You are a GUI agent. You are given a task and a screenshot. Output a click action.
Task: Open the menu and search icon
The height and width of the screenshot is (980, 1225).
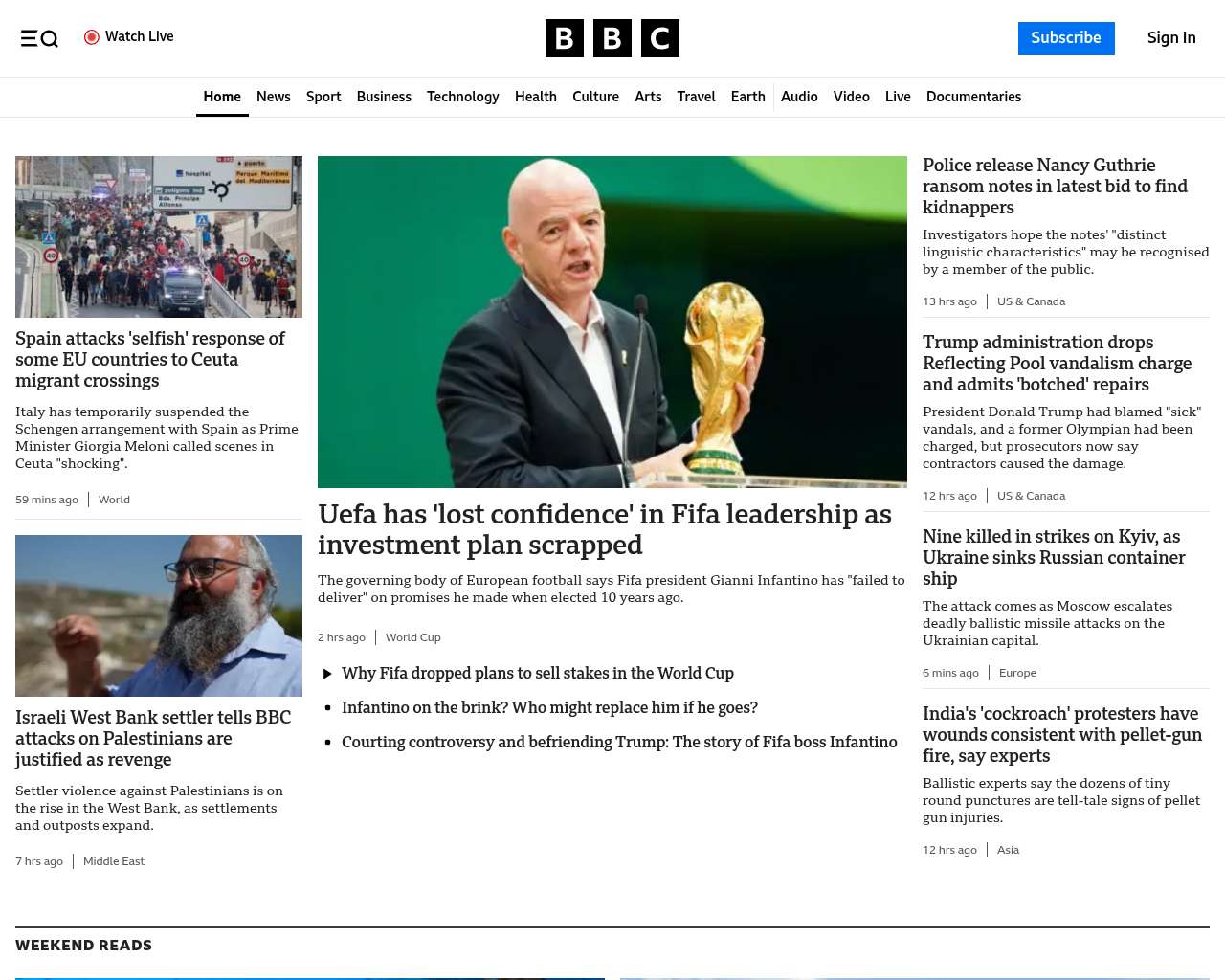(39, 38)
